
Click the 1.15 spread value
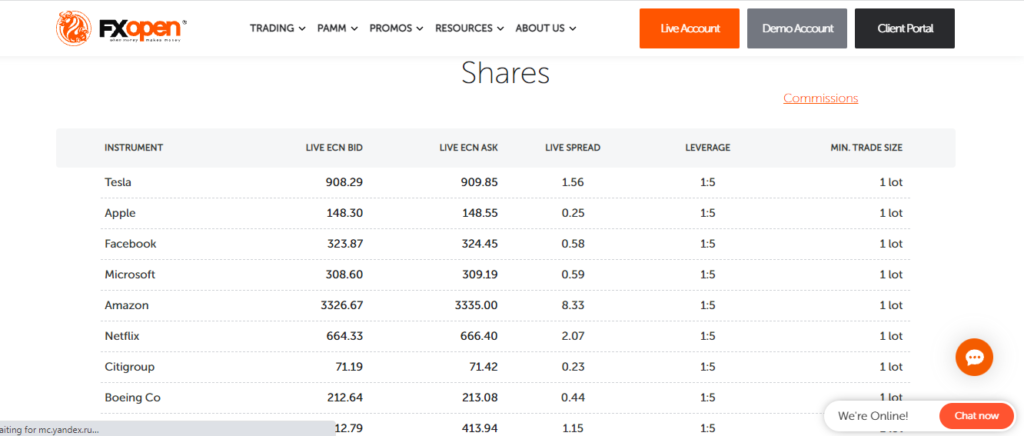[573, 428]
